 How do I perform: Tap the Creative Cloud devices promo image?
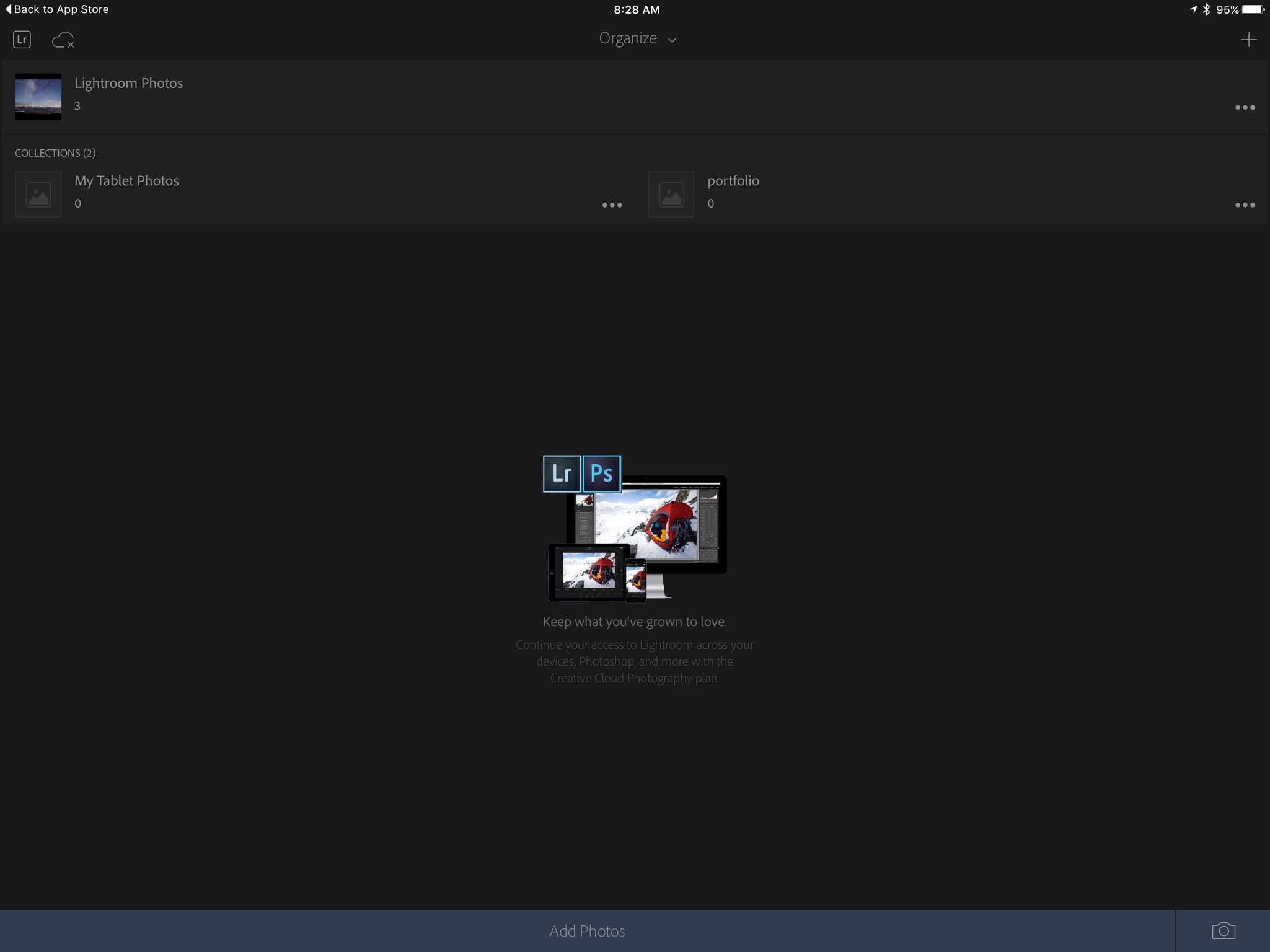[635, 529]
